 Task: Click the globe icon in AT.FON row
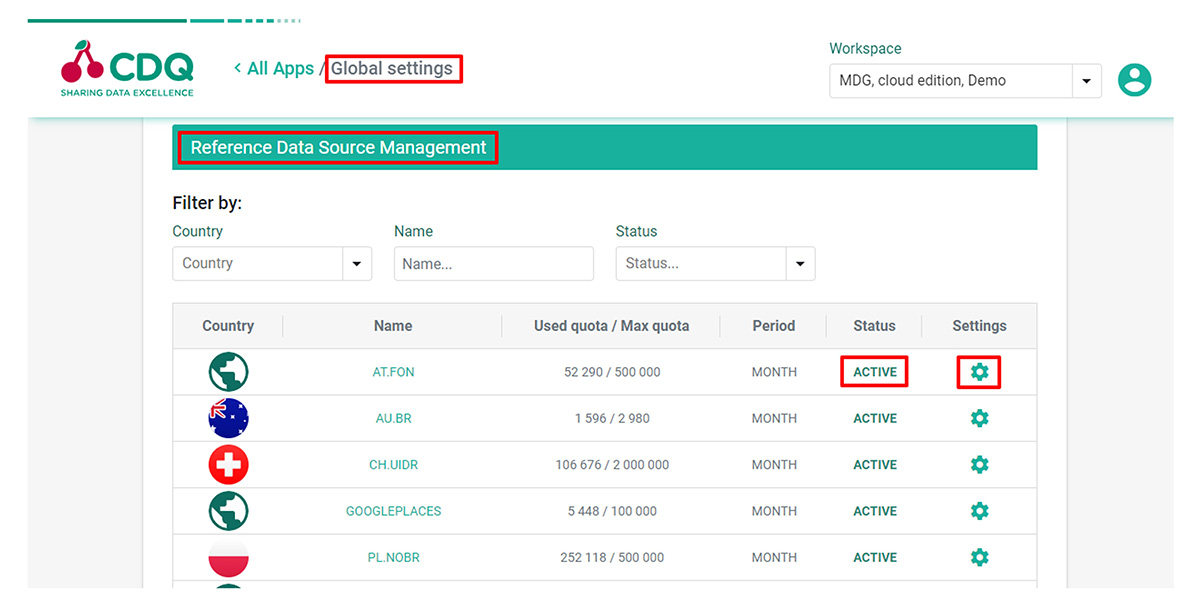tap(228, 372)
